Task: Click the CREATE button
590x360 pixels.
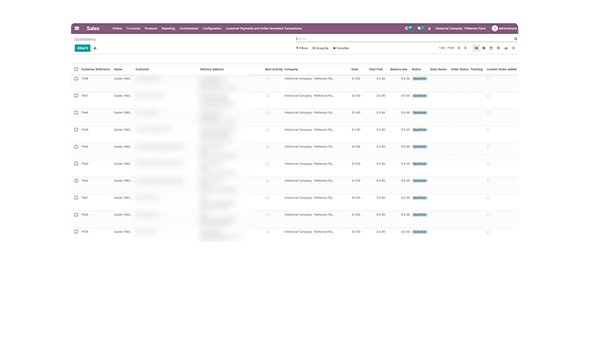Action: (x=82, y=48)
